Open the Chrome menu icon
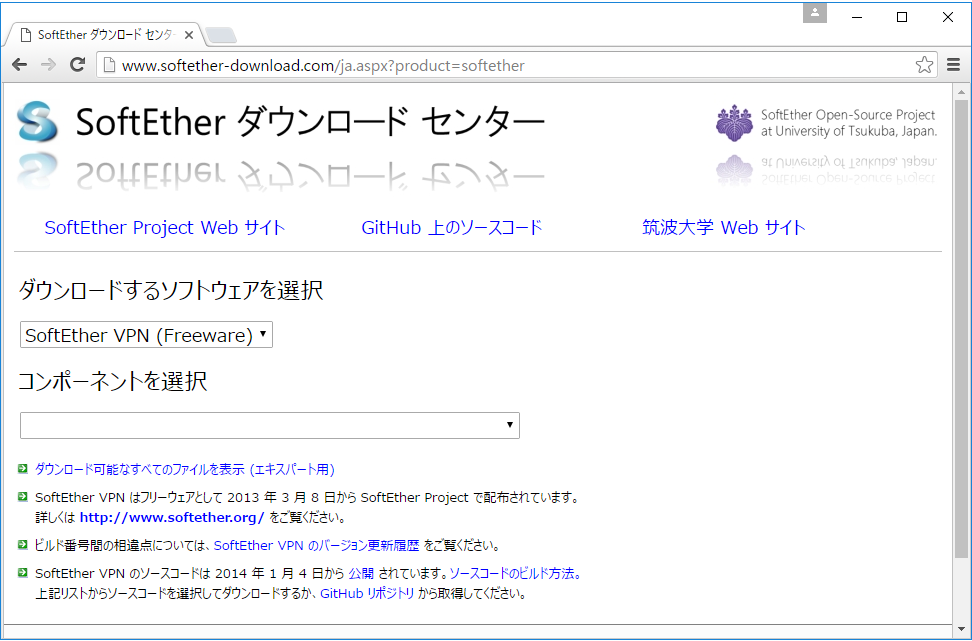 (x=953, y=65)
